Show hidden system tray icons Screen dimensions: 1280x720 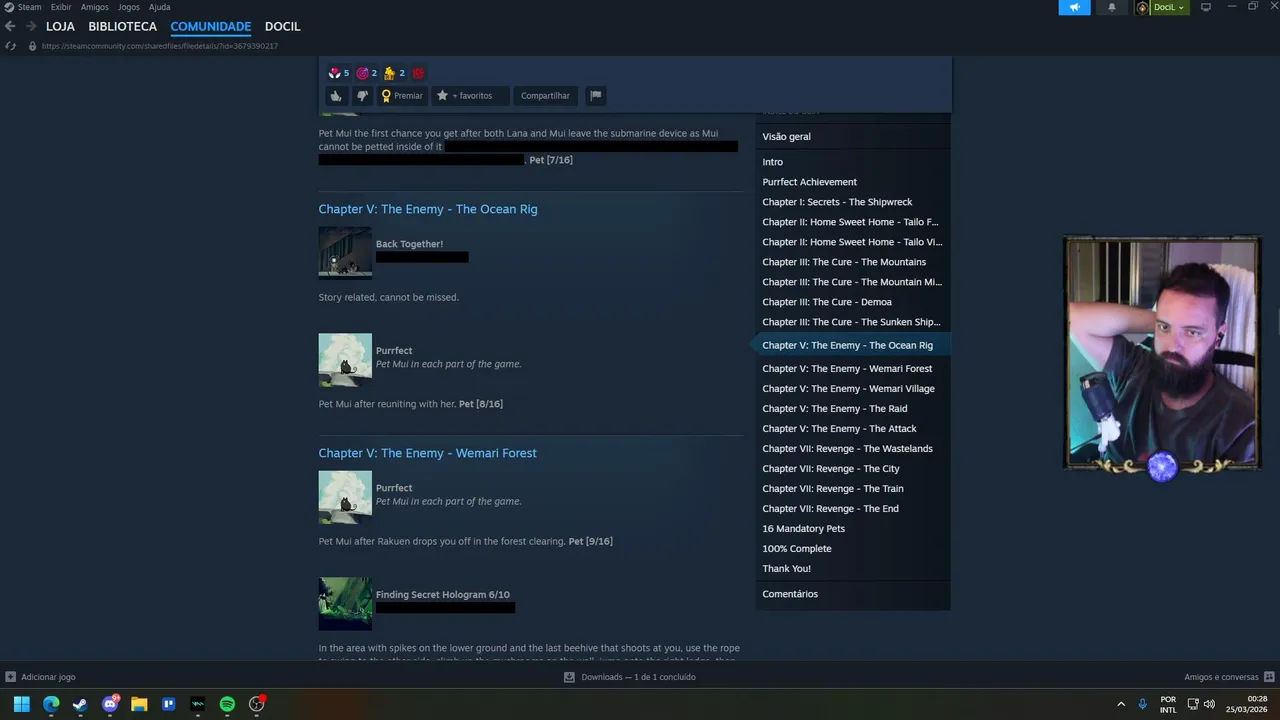pos(1120,704)
